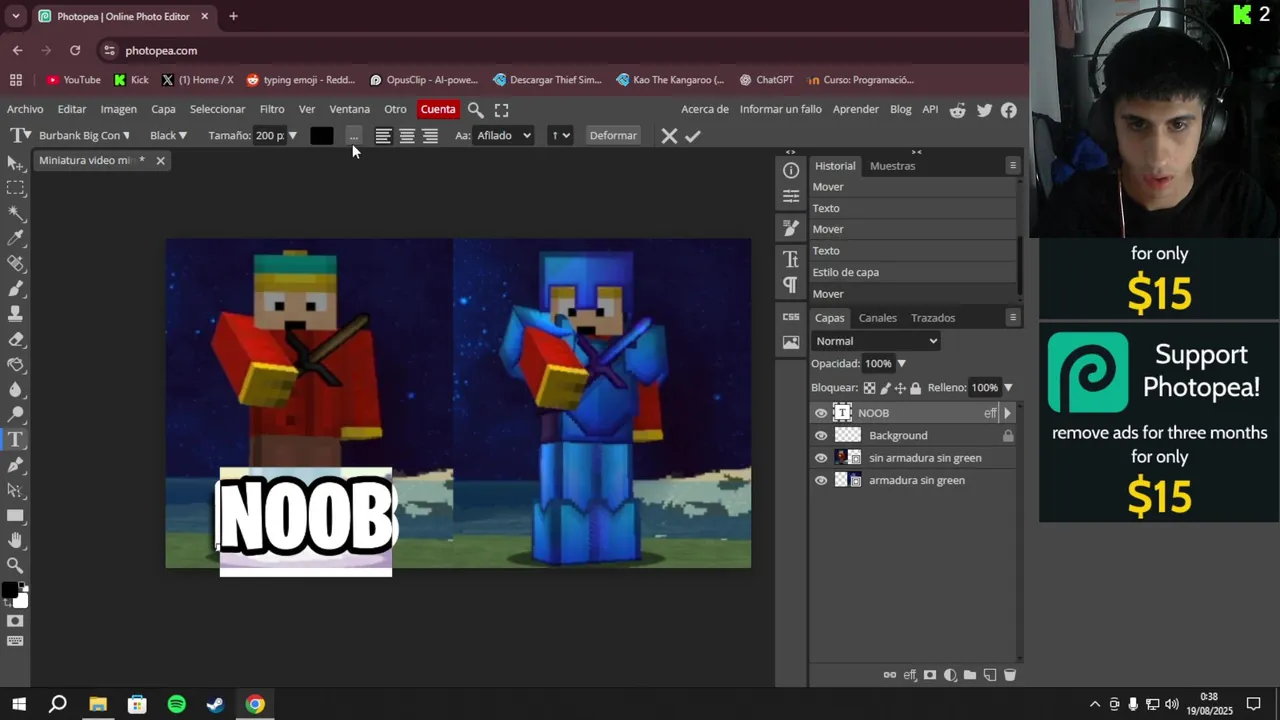Switch to the Canales tab
The width and height of the screenshot is (1280, 720).
coord(878,318)
